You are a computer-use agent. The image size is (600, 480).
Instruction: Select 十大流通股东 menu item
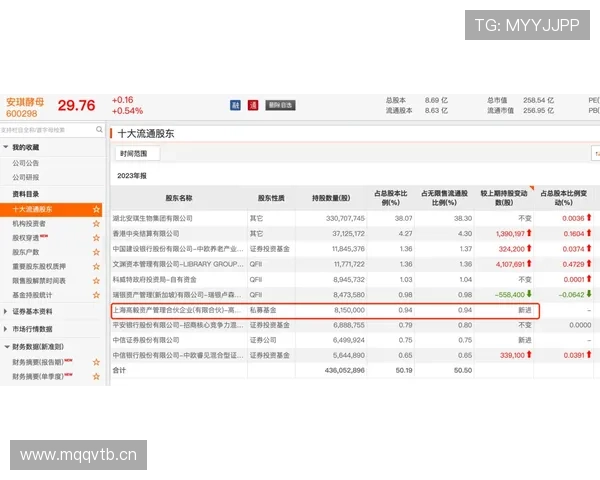click(x=51, y=209)
